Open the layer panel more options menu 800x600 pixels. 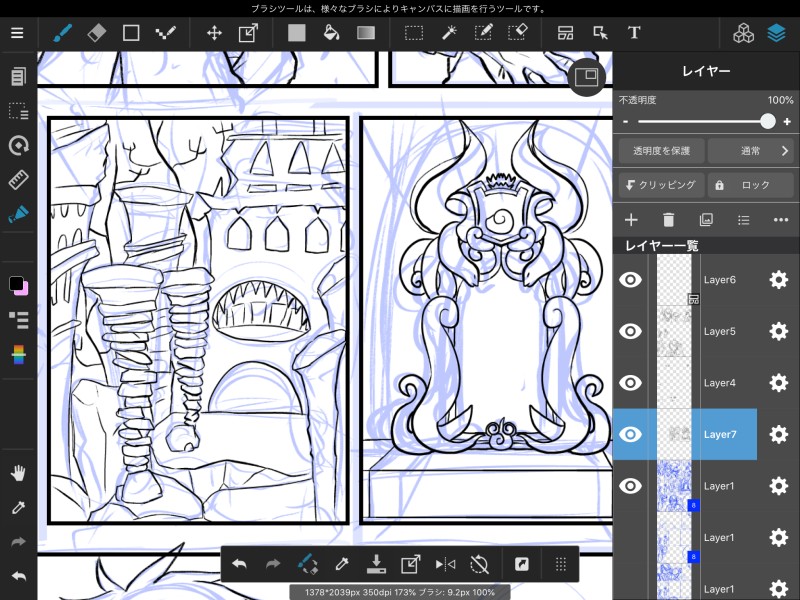[781, 220]
